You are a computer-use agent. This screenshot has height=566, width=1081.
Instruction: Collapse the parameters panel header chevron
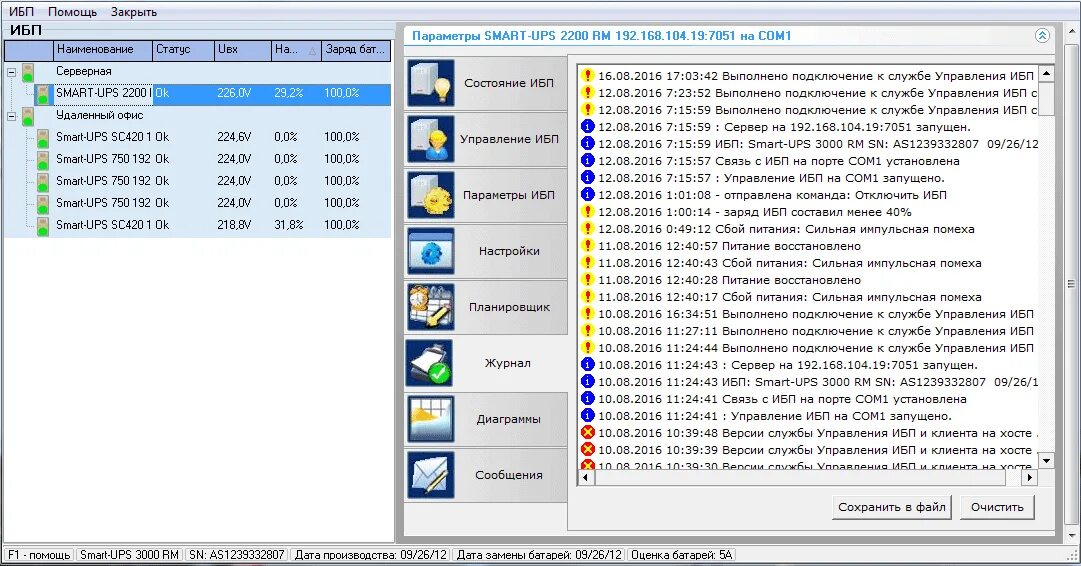pyautogui.click(x=1042, y=36)
